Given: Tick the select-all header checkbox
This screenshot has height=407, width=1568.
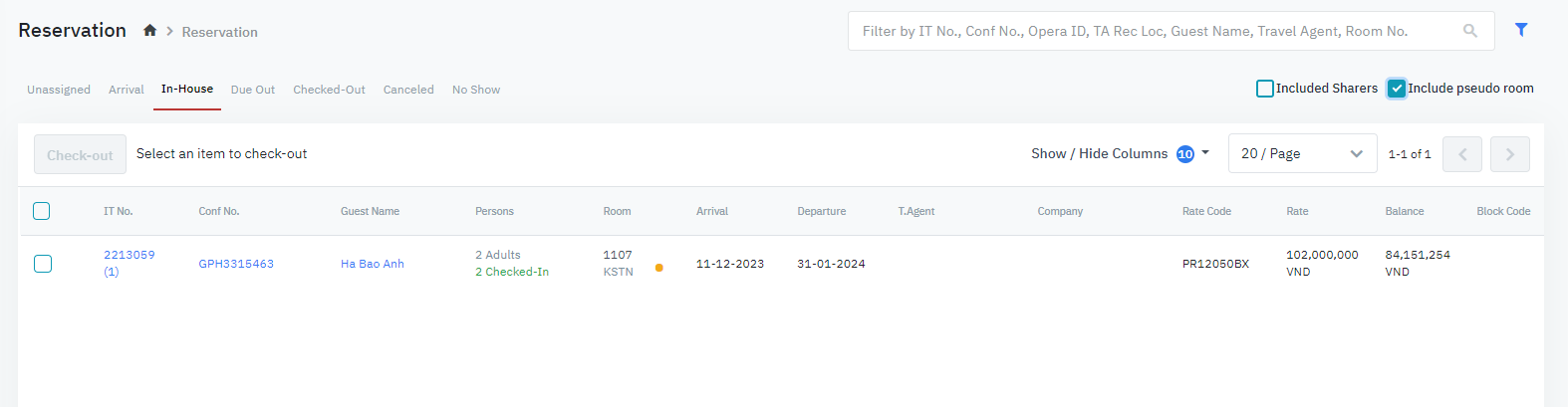Looking at the screenshot, I should click(42, 211).
